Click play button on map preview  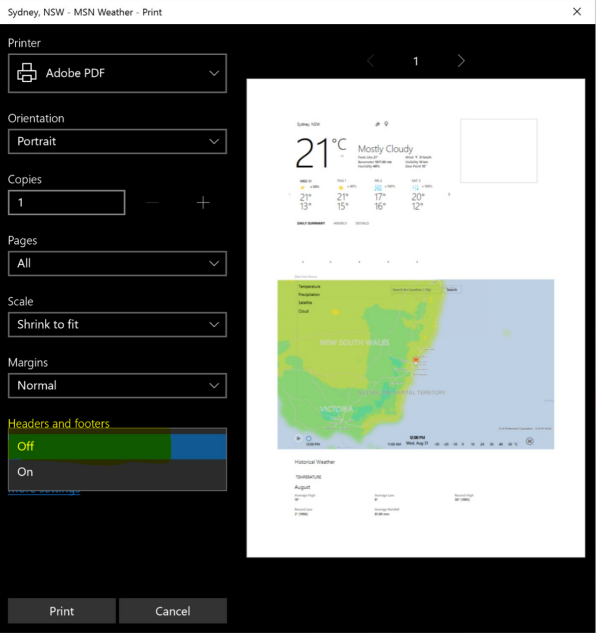298,438
